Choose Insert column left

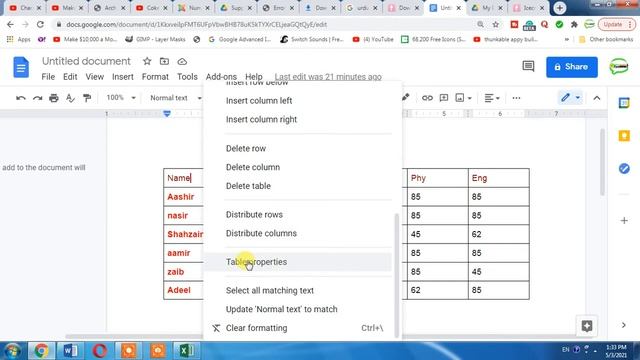point(297,101)
